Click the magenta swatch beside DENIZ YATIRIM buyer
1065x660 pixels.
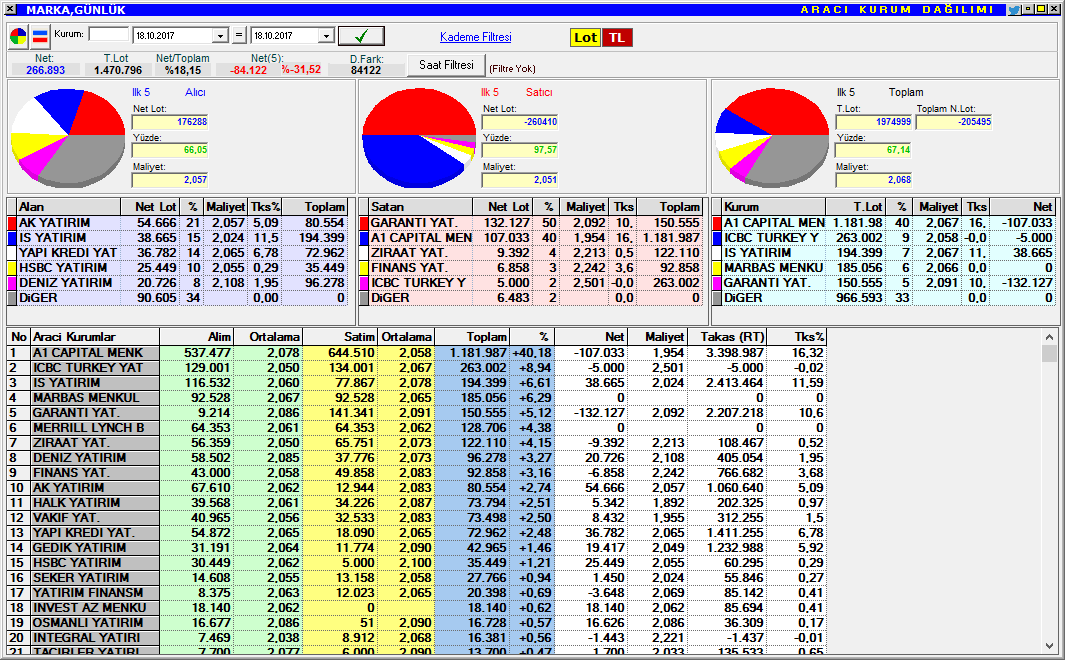(x=12, y=282)
